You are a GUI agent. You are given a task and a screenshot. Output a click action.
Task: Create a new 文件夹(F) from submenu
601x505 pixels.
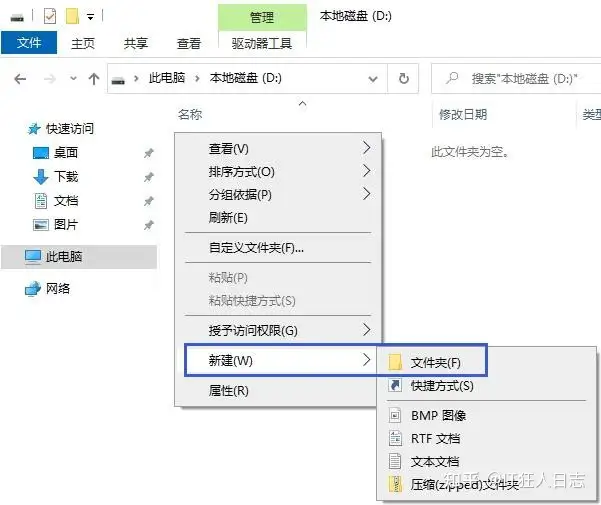click(x=487, y=362)
